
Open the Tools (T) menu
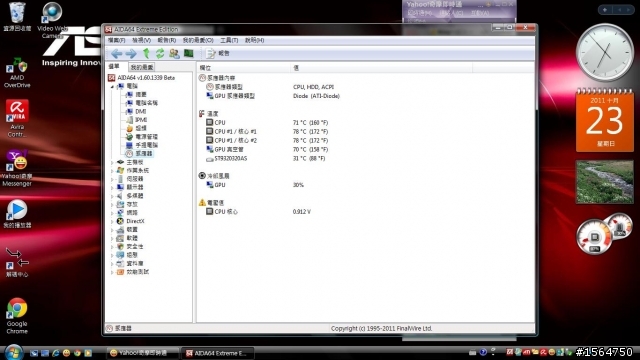coord(229,40)
